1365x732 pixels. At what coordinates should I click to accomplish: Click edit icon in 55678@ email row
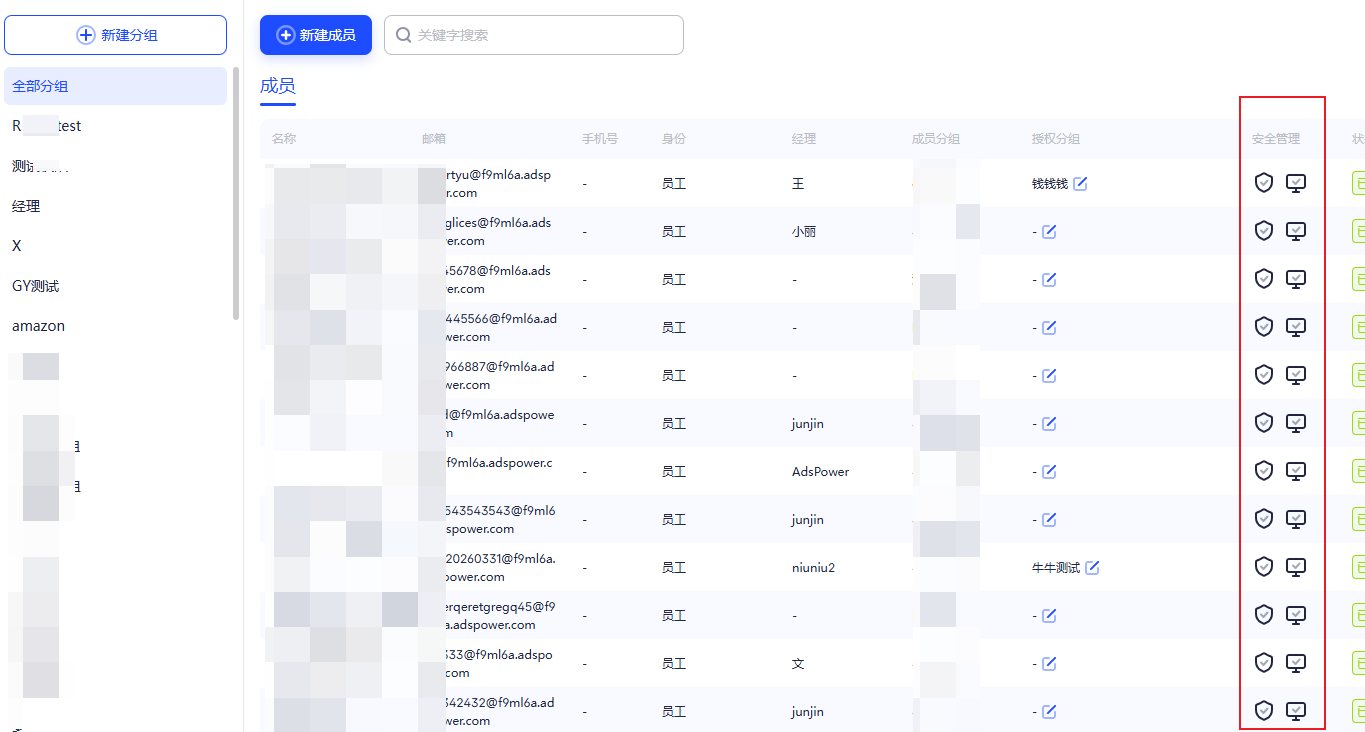pyautogui.click(x=1049, y=279)
